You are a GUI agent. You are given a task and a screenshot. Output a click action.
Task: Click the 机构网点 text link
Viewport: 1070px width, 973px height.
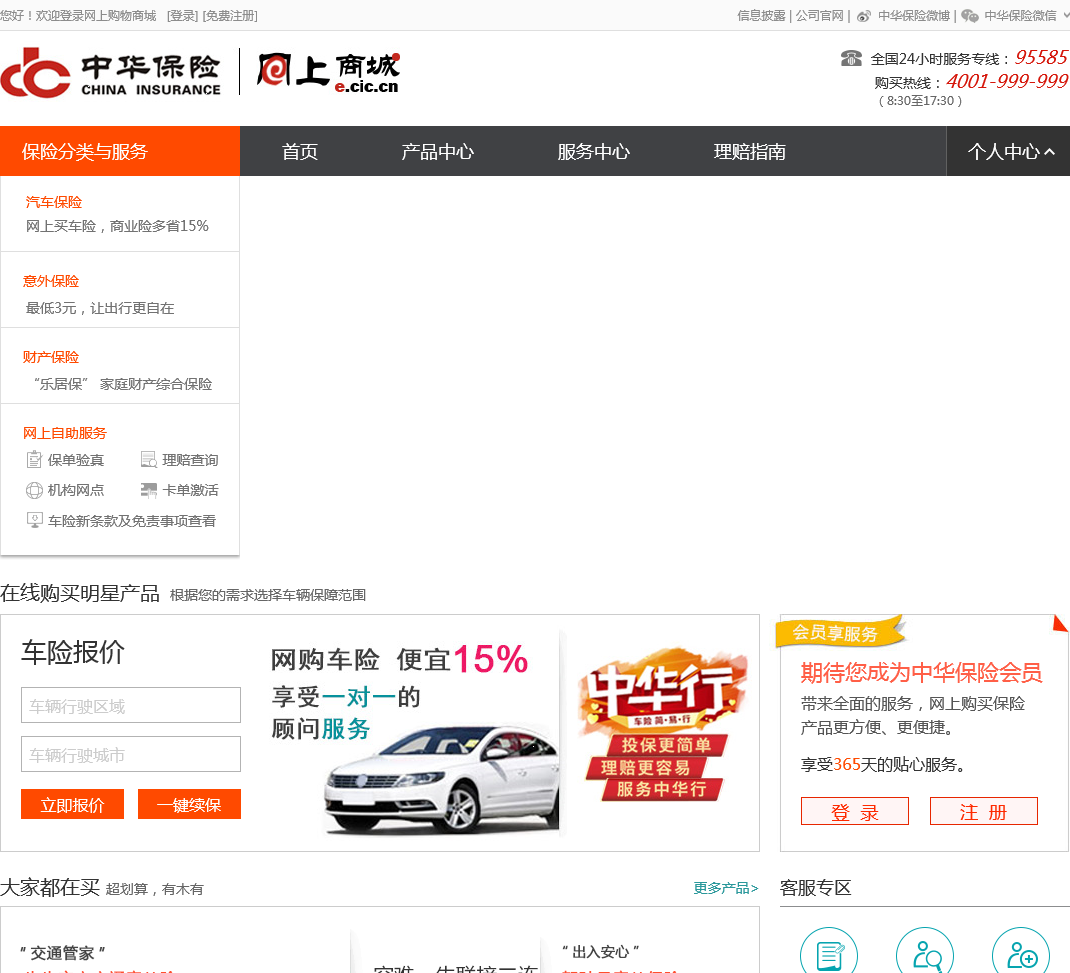pos(76,491)
